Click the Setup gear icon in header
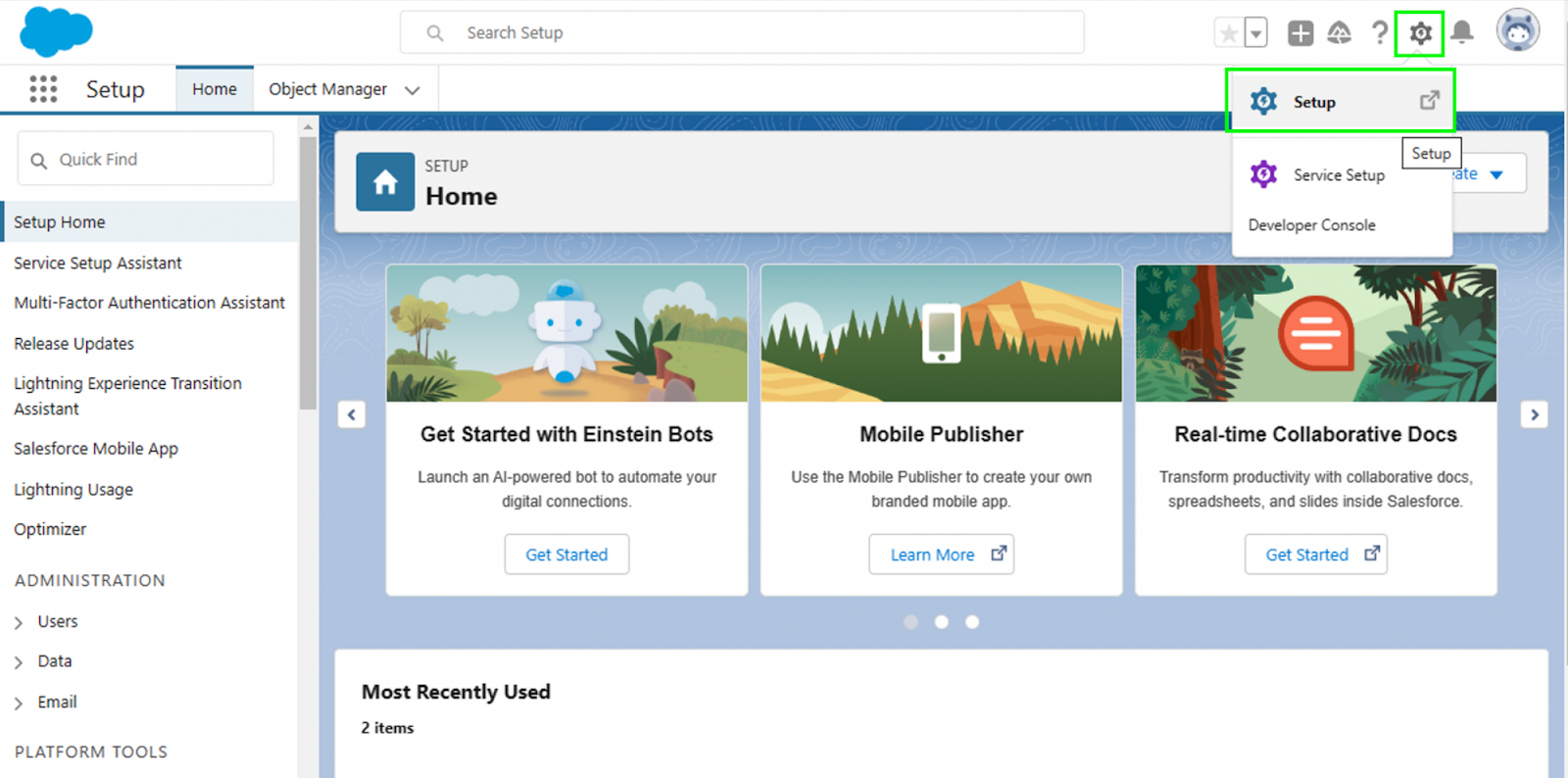 pos(1420,34)
